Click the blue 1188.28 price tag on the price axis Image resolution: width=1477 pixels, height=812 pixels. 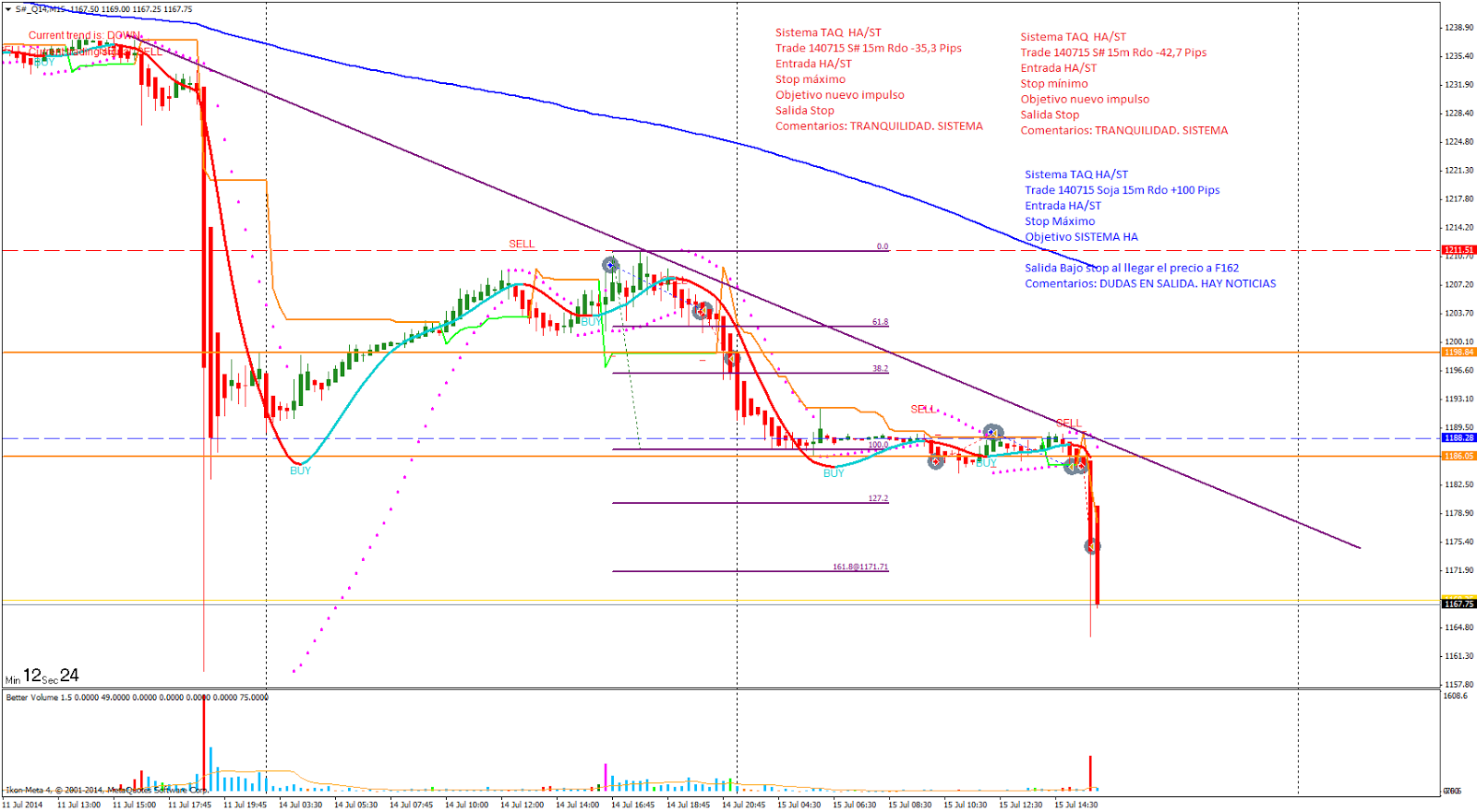pos(1459,438)
